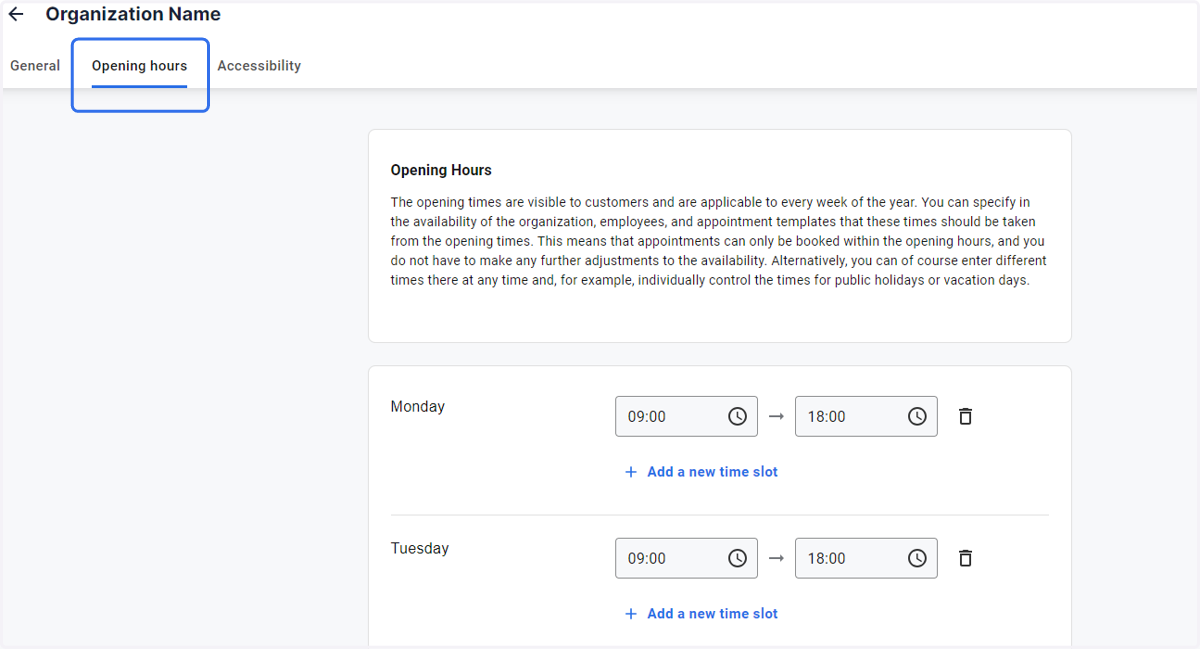1200x649 pixels.
Task: Delete the Monday time slot
Action: (965, 417)
